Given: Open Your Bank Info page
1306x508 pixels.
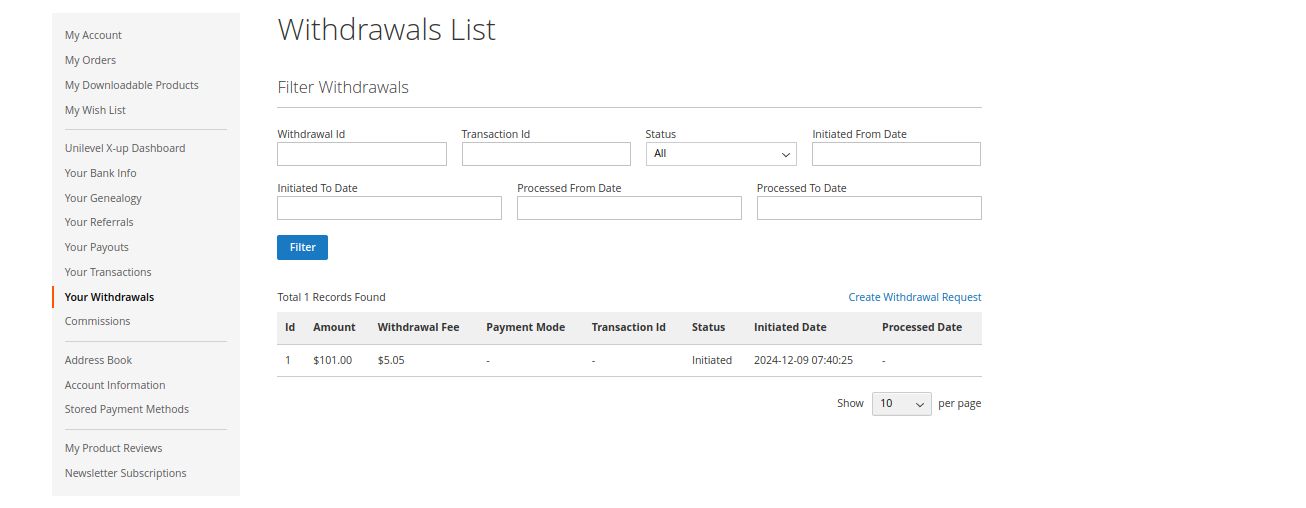Looking at the screenshot, I should (x=100, y=173).
